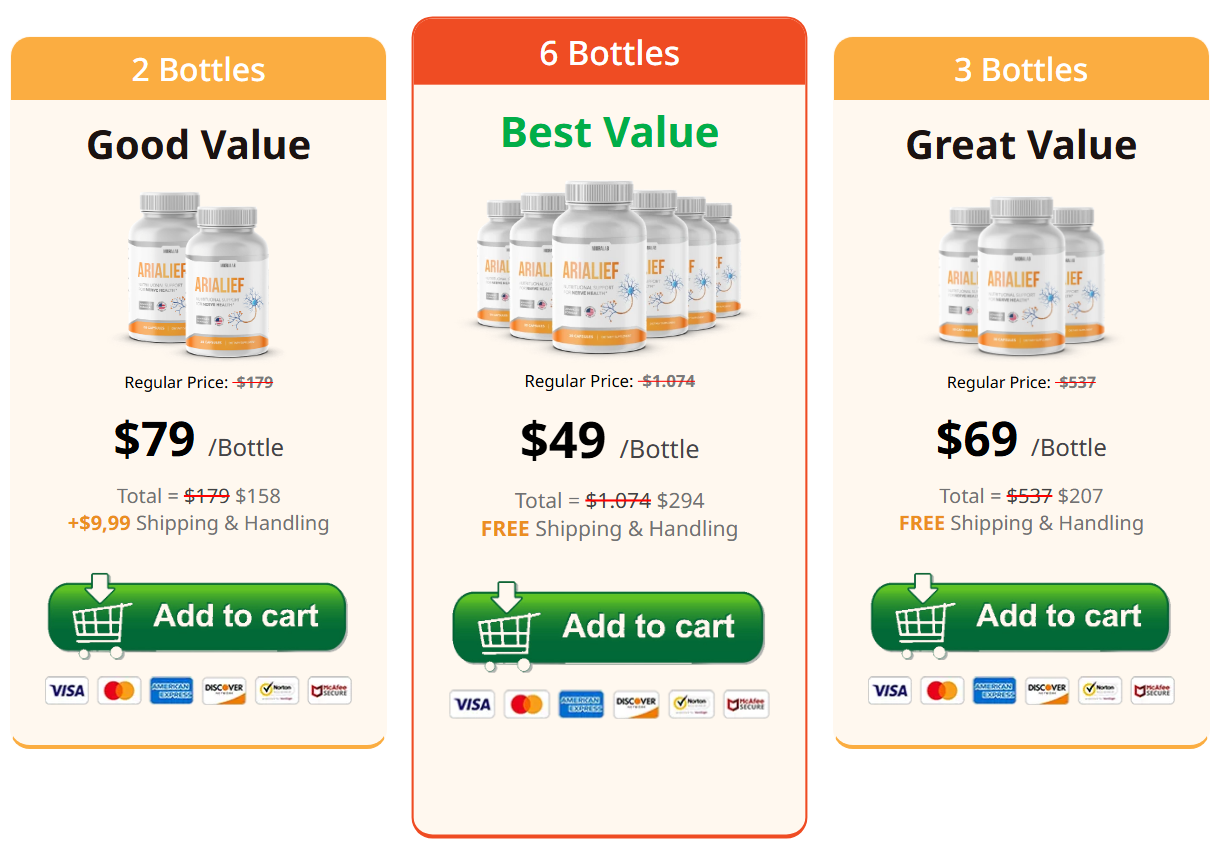Viewport: 1227px width, 848px height.
Task: Select the 2 Bottles header banner
Action: [198, 70]
